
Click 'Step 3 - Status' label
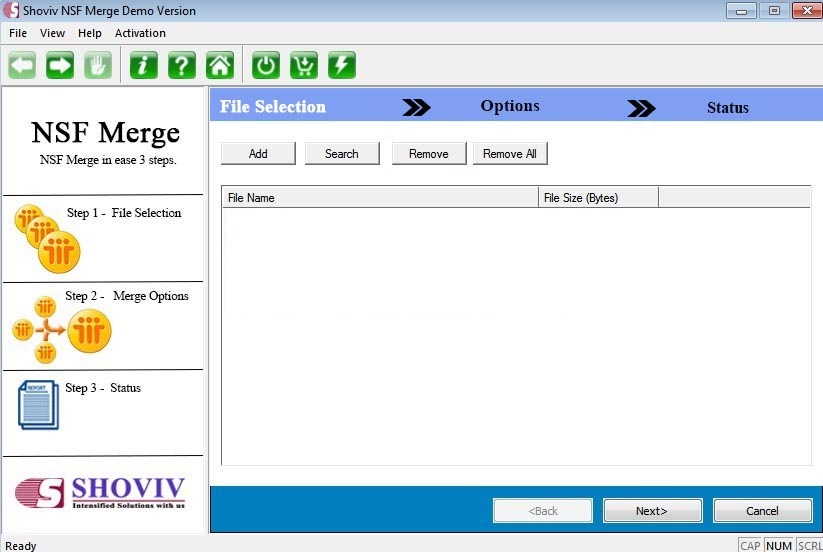point(103,388)
